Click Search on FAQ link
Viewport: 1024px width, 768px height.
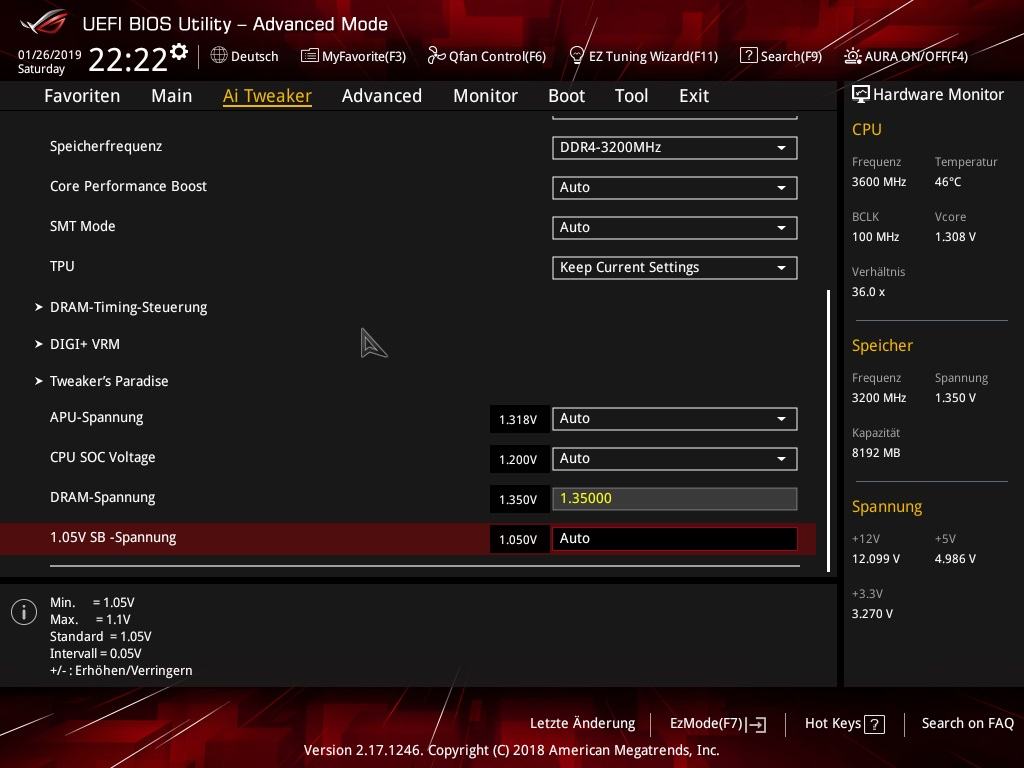[968, 724]
